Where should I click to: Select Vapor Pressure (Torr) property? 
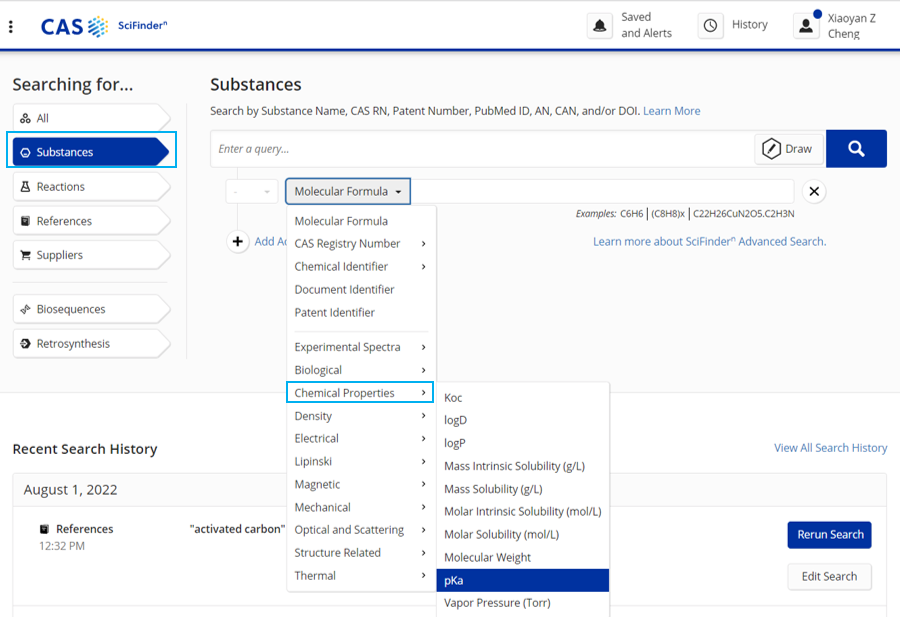[522, 603]
